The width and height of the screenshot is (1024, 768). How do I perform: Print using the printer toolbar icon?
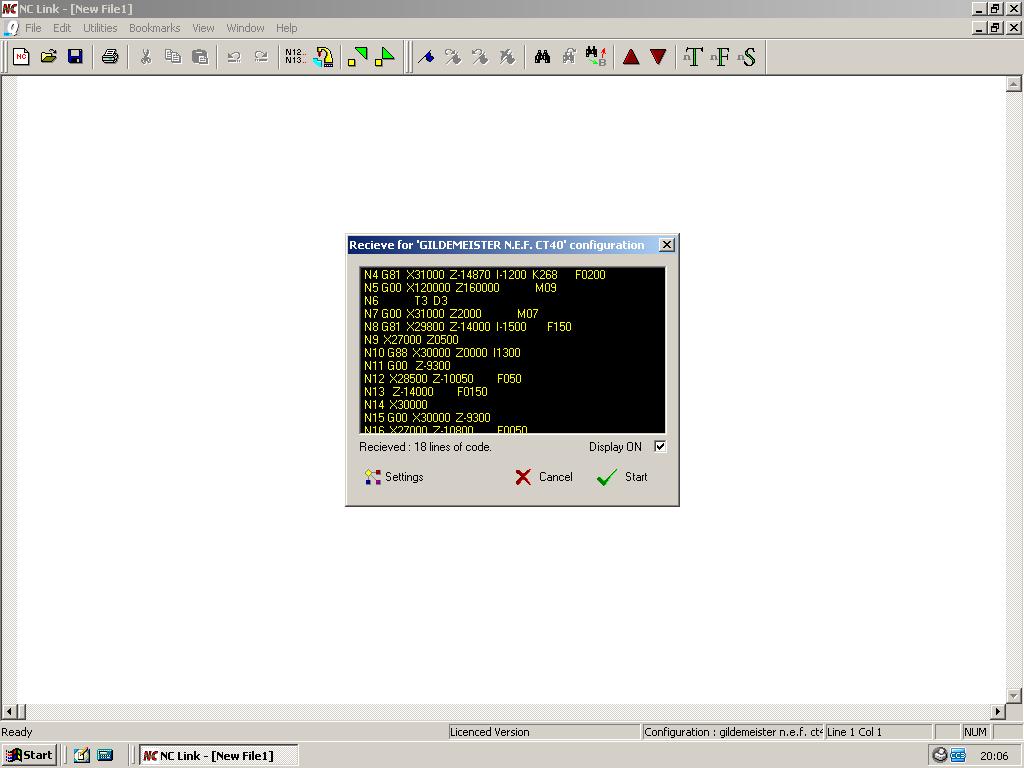110,57
